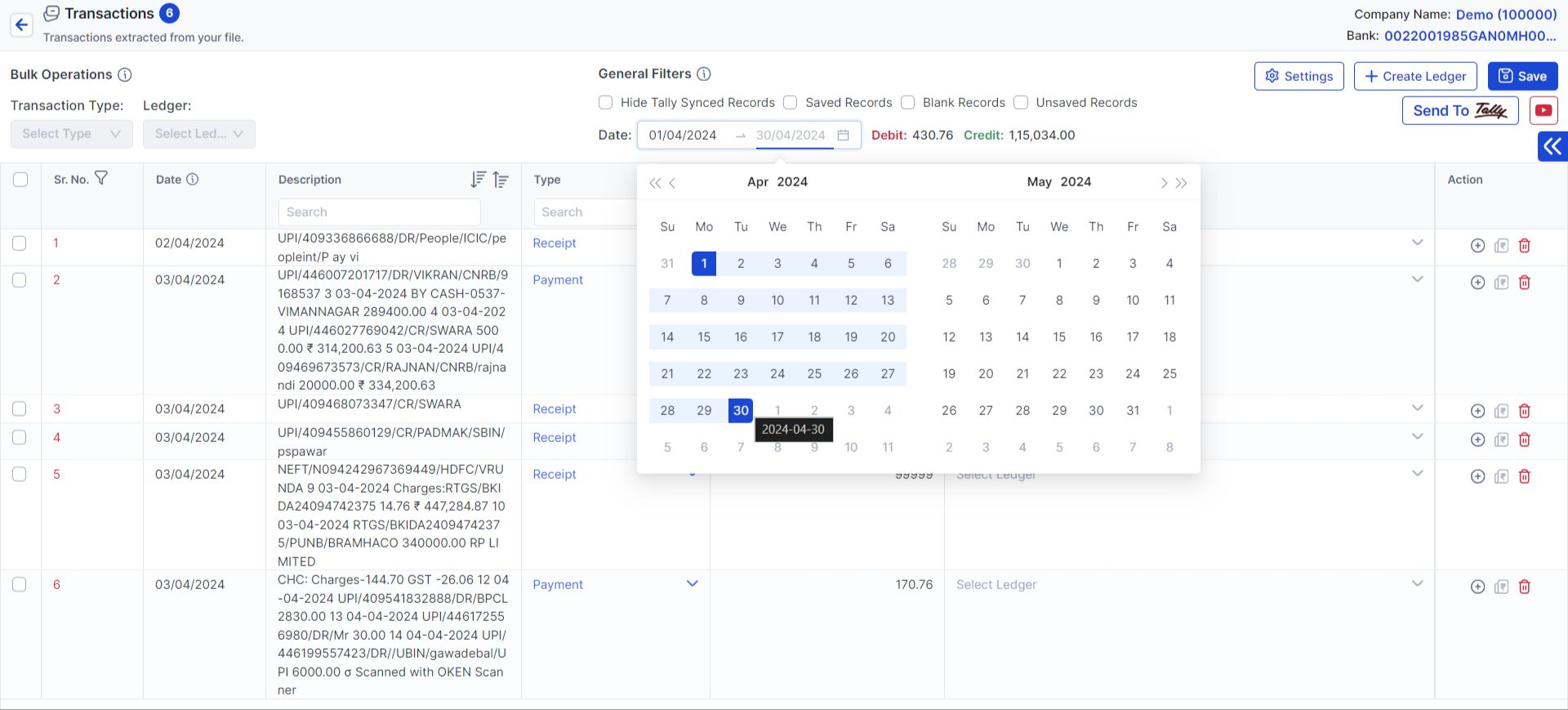Open Select Ledger dropdown in row 6

(x=1189, y=585)
